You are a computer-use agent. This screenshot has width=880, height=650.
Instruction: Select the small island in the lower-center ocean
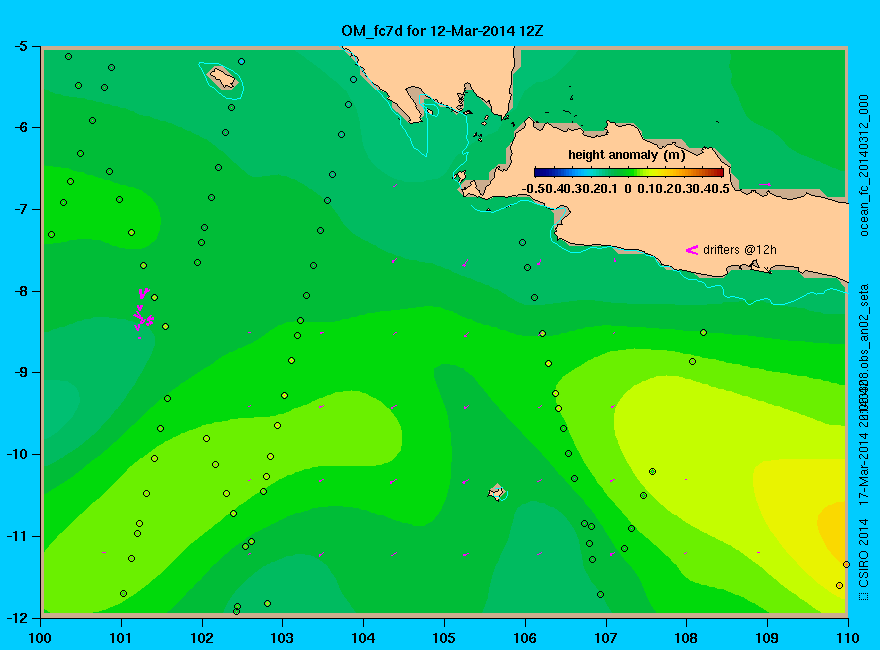click(x=496, y=493)
